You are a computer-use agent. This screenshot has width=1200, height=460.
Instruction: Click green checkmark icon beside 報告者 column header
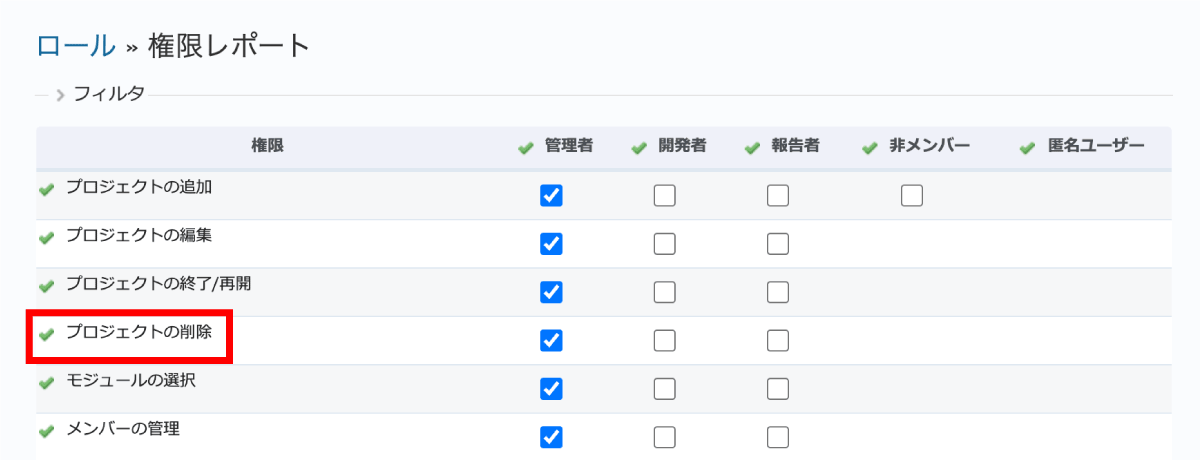pyautogui.click(x=753, y=148)
